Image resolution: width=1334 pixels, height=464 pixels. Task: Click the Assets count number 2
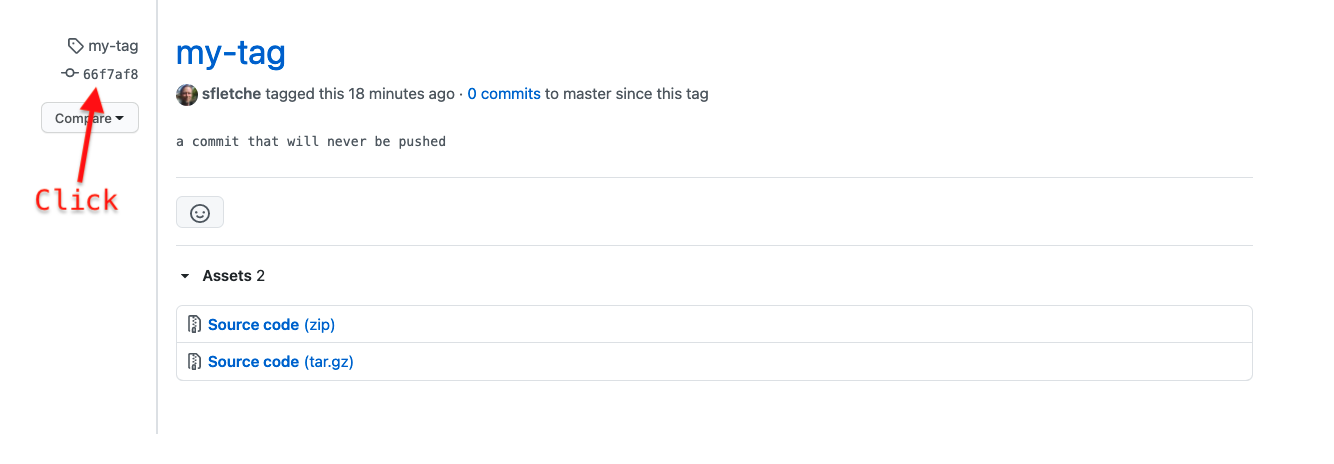pos(261,276)
